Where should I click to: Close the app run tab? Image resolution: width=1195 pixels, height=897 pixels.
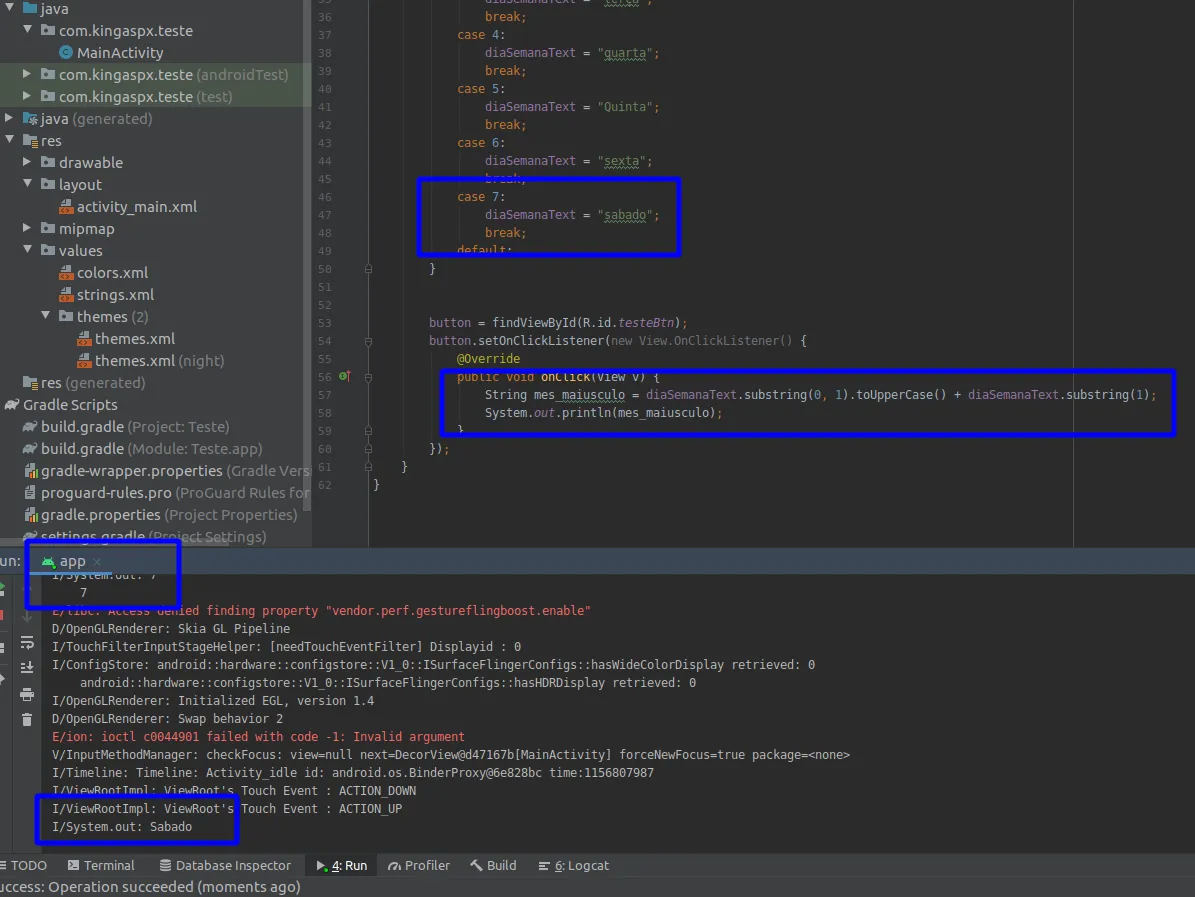[x=97, y=562]
